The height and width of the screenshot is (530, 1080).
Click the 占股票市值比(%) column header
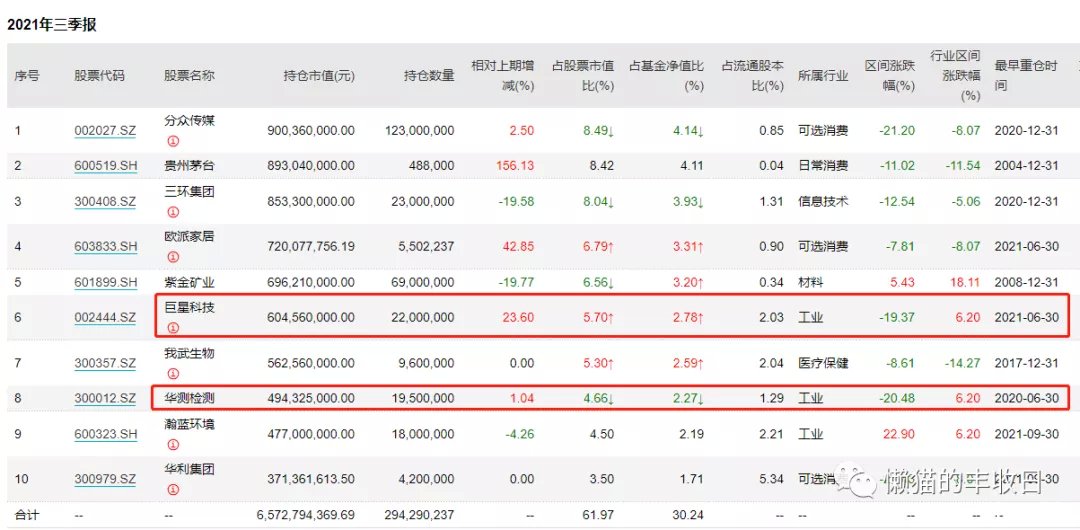tap(583, 76)
